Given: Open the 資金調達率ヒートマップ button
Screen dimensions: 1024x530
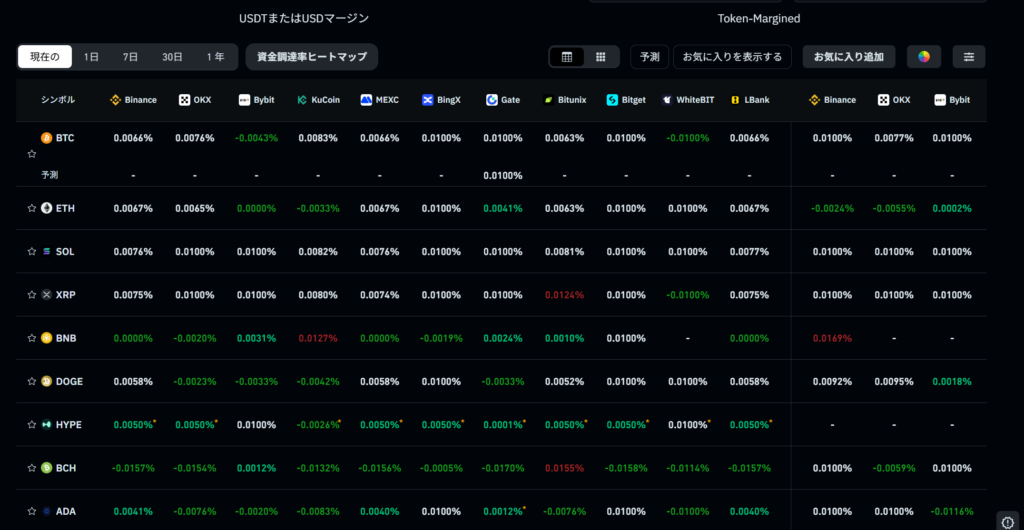Looking at the screenshot, I should click(311, 57).
